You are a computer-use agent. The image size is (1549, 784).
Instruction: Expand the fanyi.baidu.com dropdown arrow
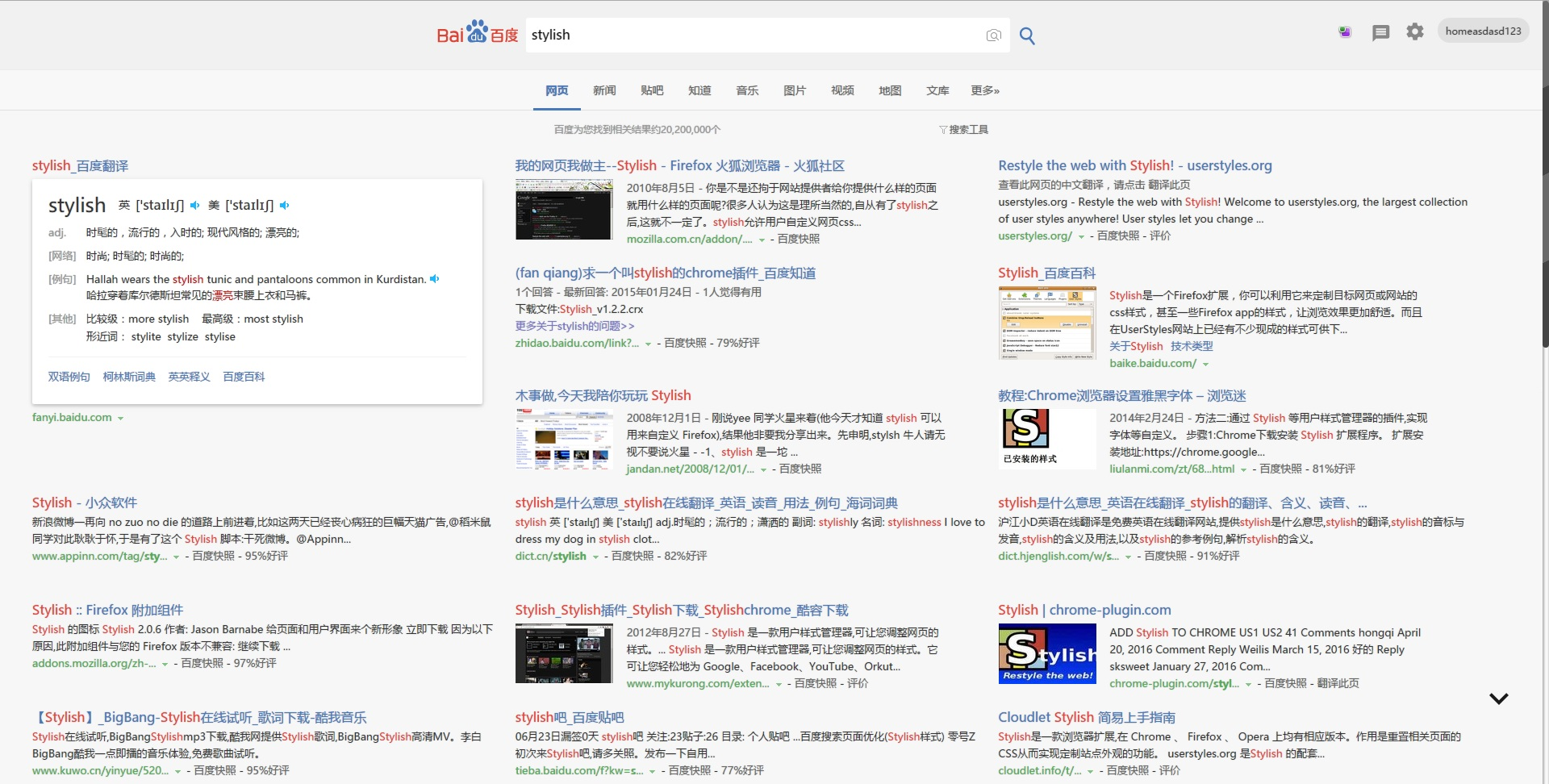(x=120, y=419)
